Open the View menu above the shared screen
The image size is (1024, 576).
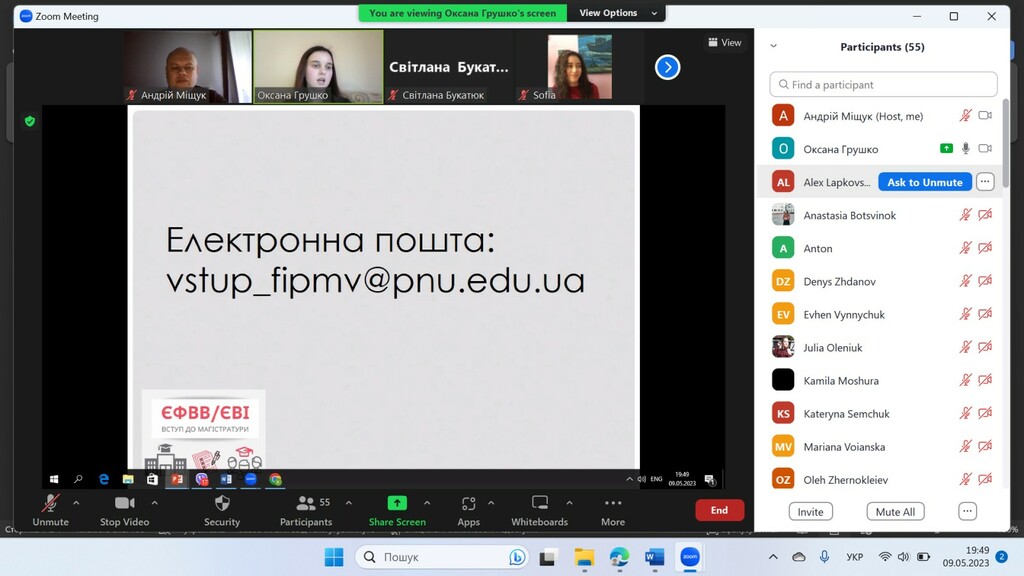coord(725,43)
